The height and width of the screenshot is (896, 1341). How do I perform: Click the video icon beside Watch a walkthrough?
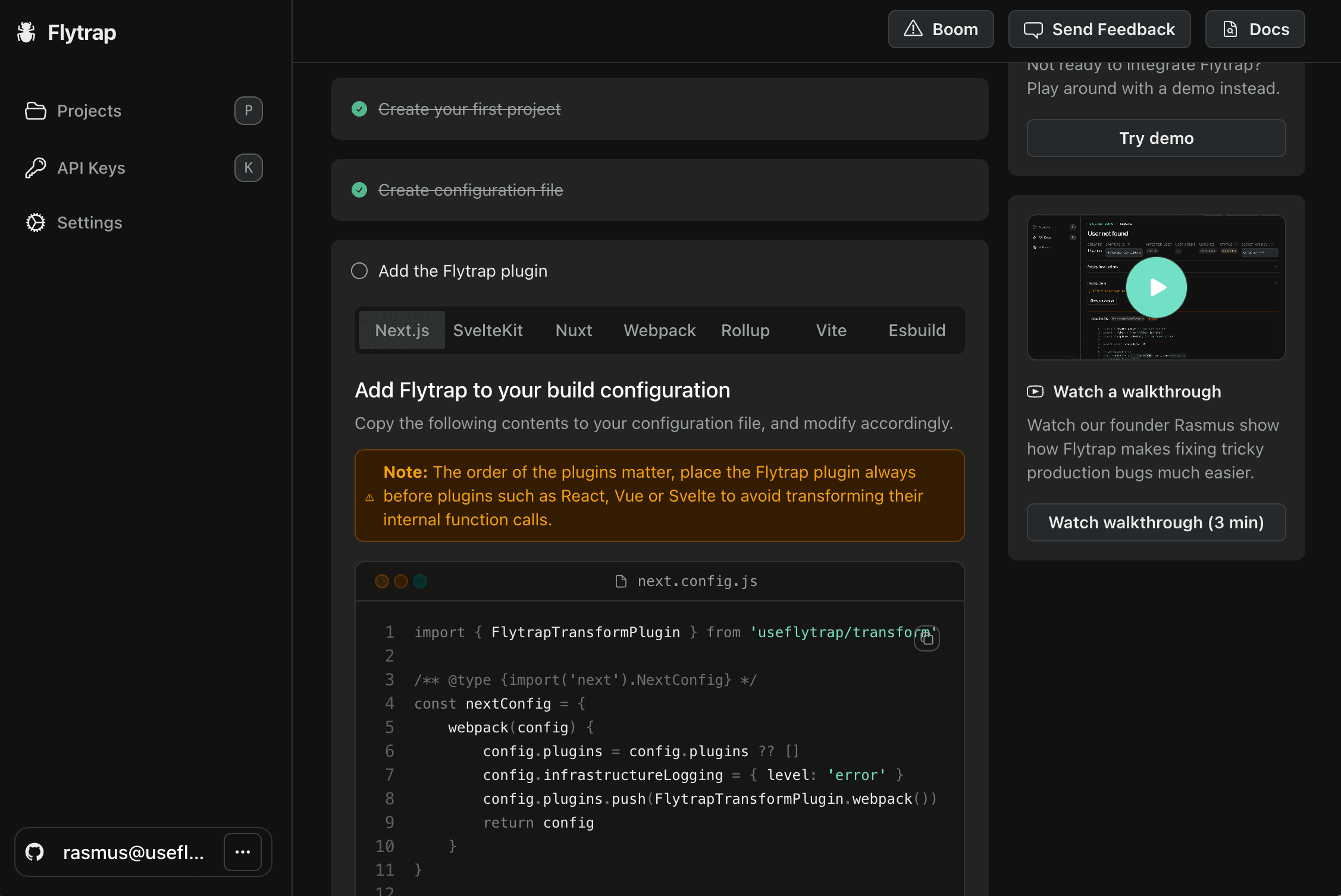click(1035, 391)
